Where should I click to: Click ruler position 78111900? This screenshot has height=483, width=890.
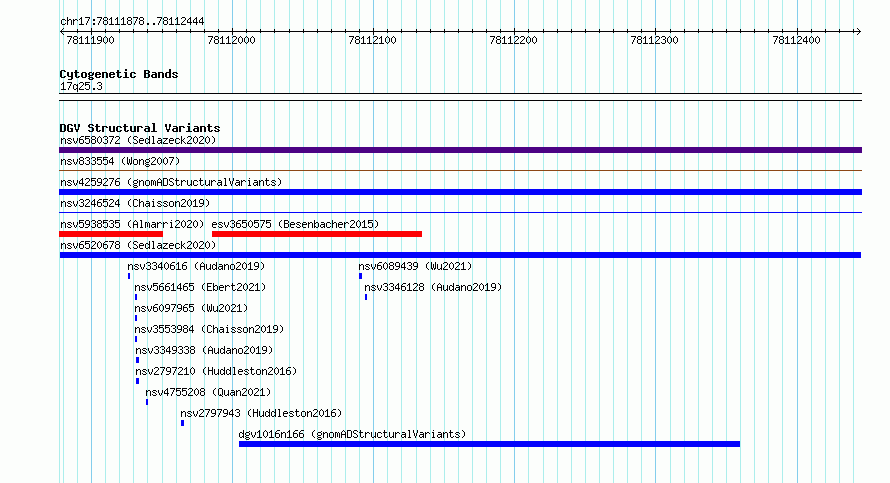click(90, 40)
